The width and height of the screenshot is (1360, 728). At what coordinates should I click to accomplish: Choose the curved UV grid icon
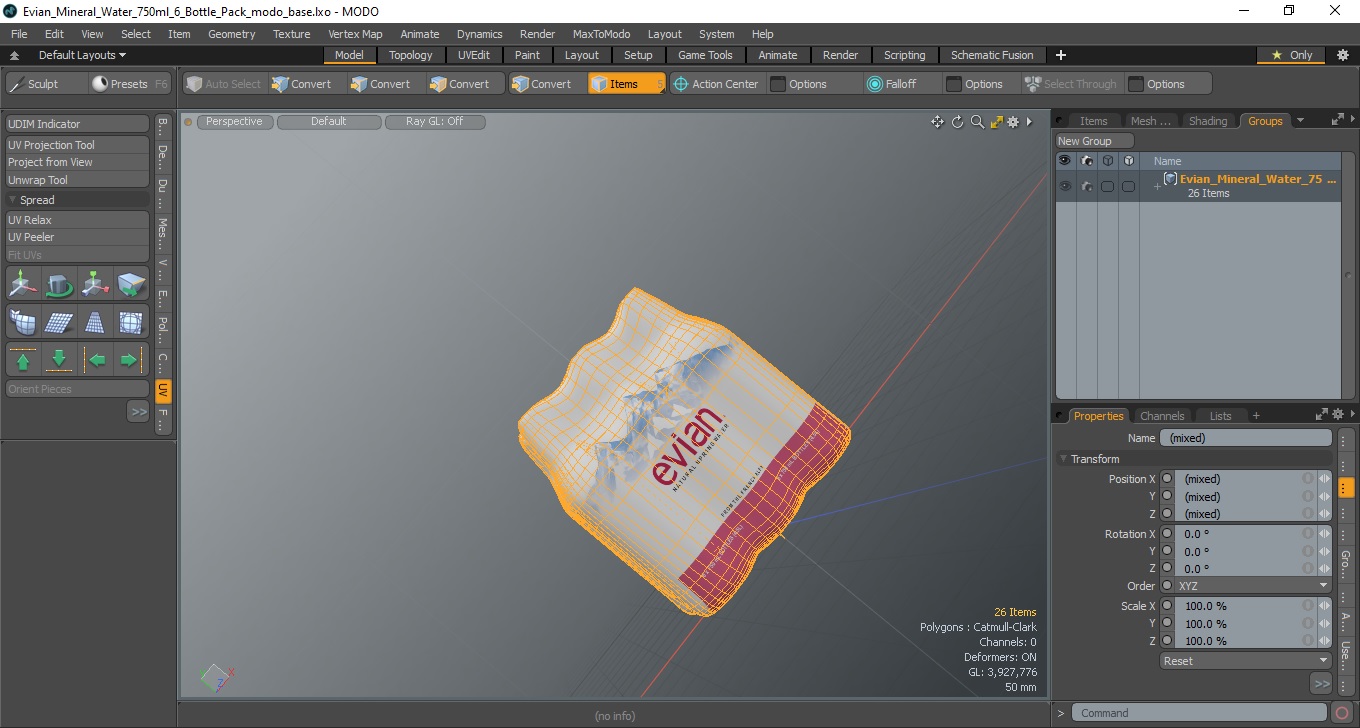[x=24, y=322]
